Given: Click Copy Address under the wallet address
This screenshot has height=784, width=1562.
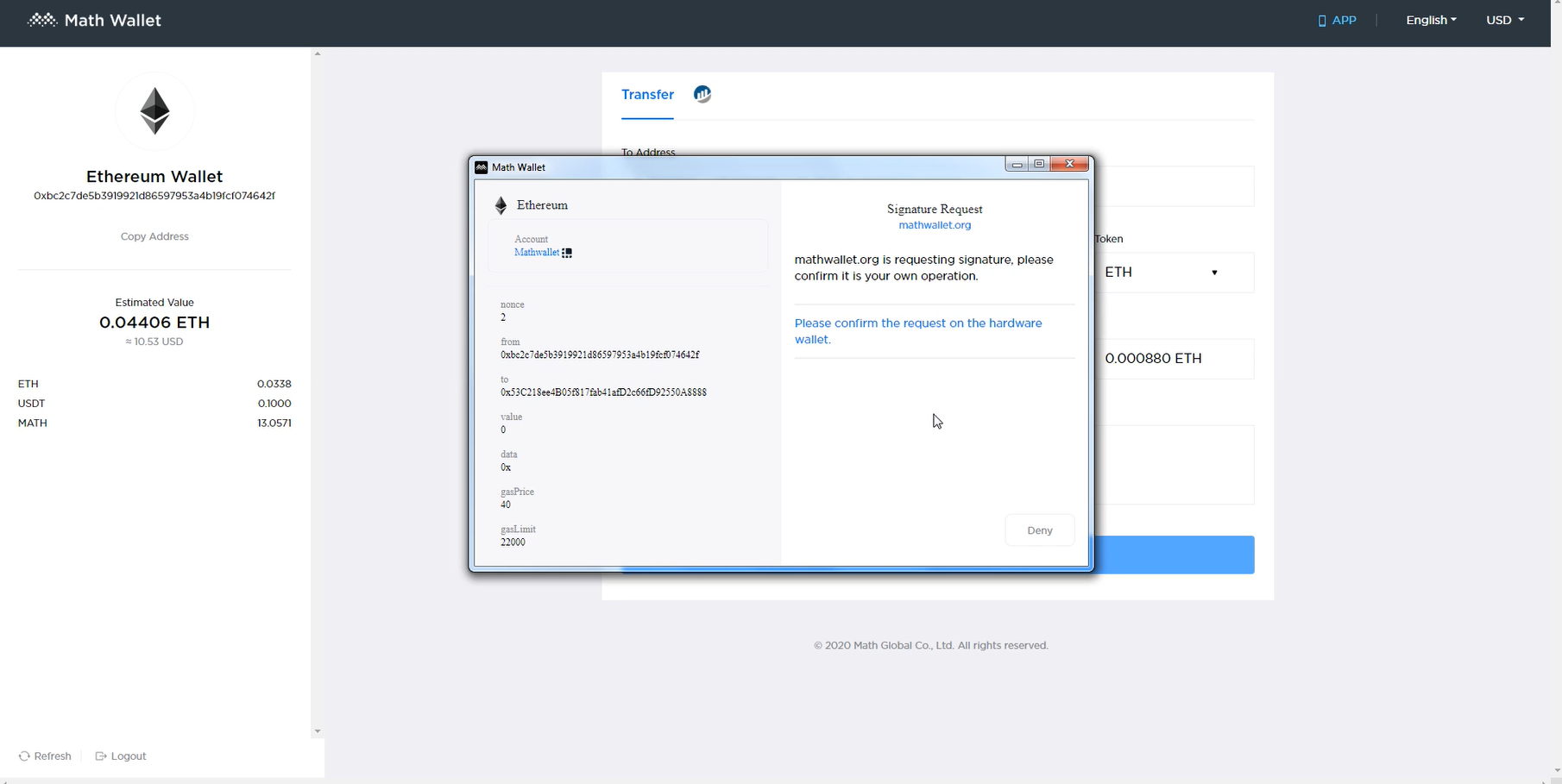Looking at the screenshot, I should point(154,235).
